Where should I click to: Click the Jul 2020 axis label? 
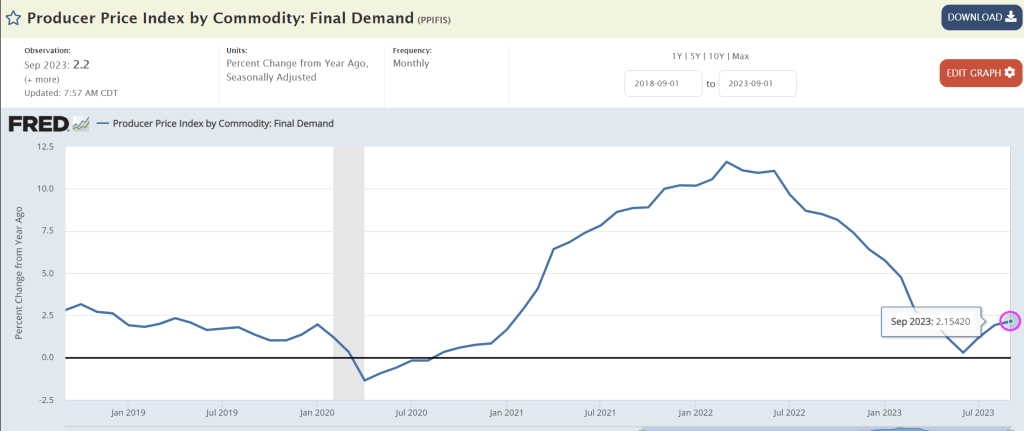tap(411, 412)
